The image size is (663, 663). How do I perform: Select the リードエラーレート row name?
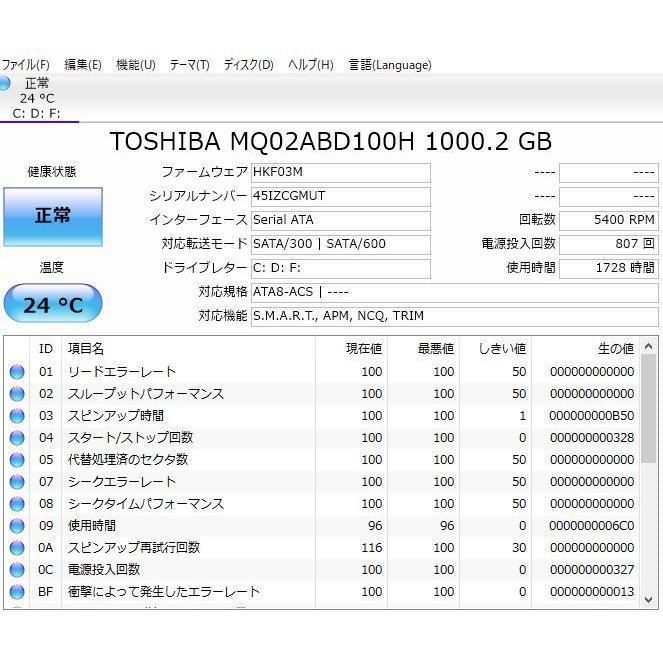click(x=121, y=372)
